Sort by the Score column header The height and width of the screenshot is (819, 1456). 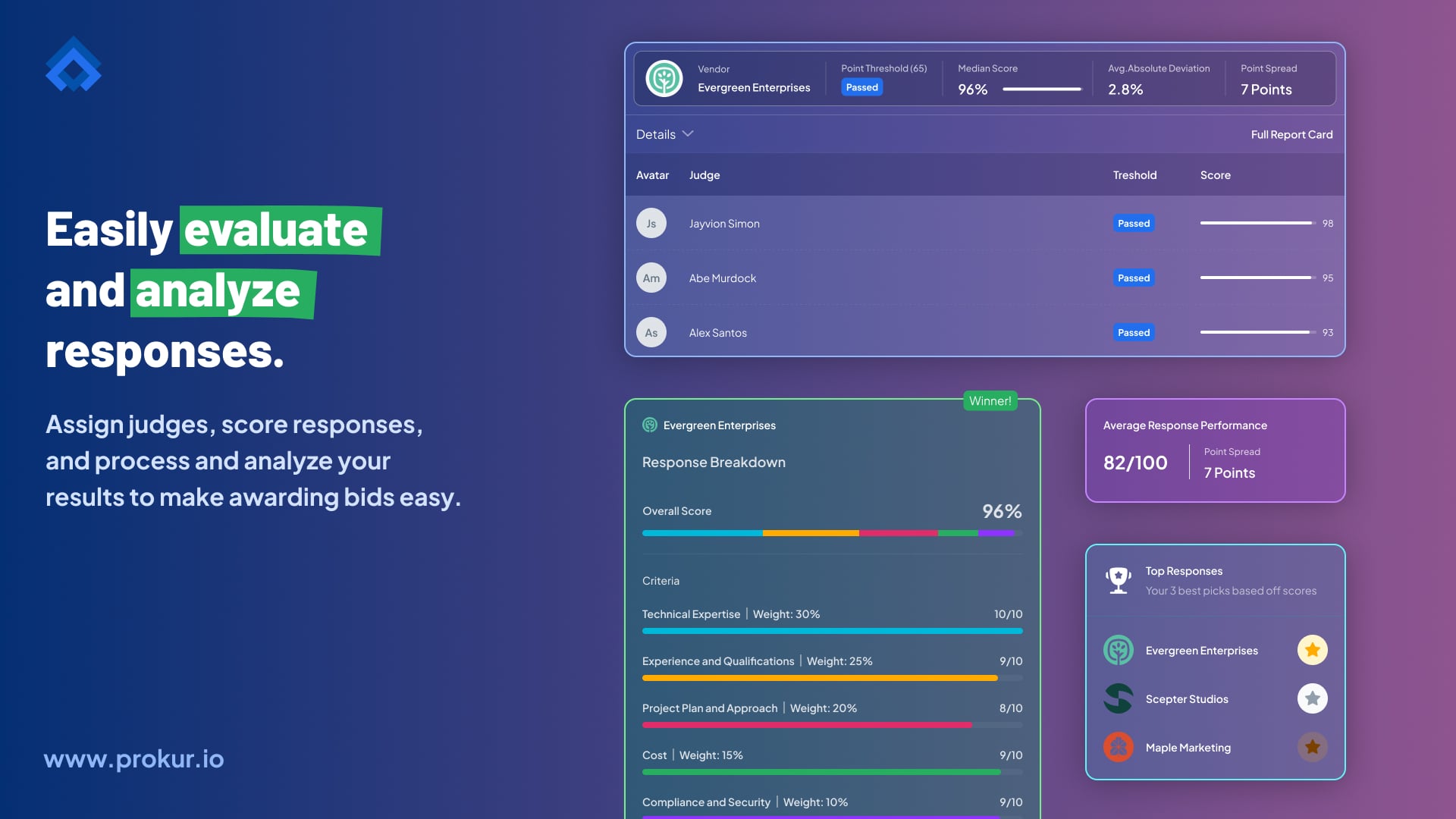1215,175
